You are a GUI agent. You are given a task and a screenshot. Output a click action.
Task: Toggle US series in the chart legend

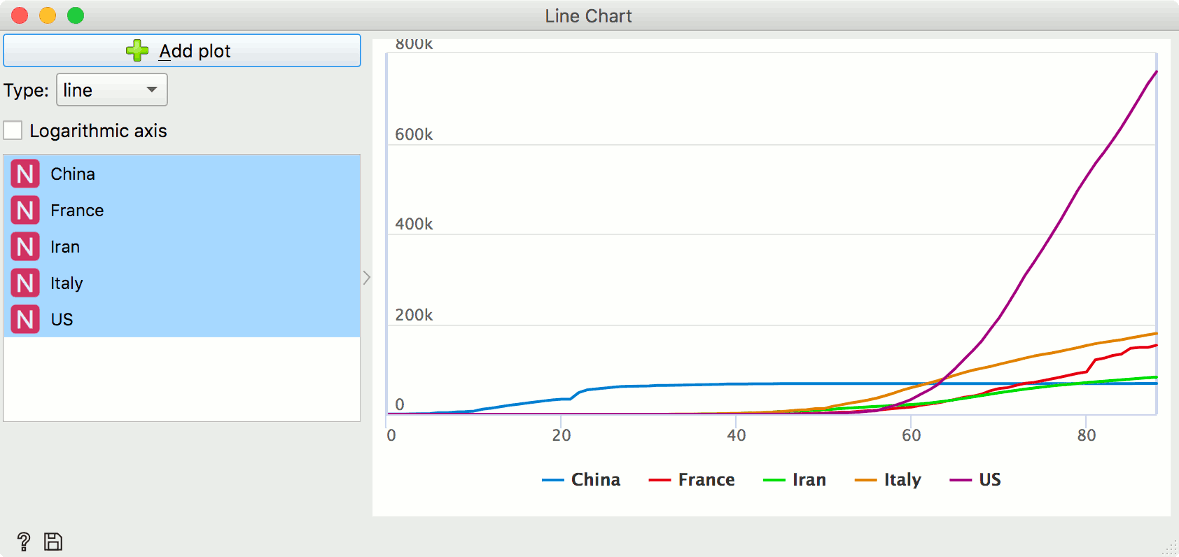(x=974, y=480)
